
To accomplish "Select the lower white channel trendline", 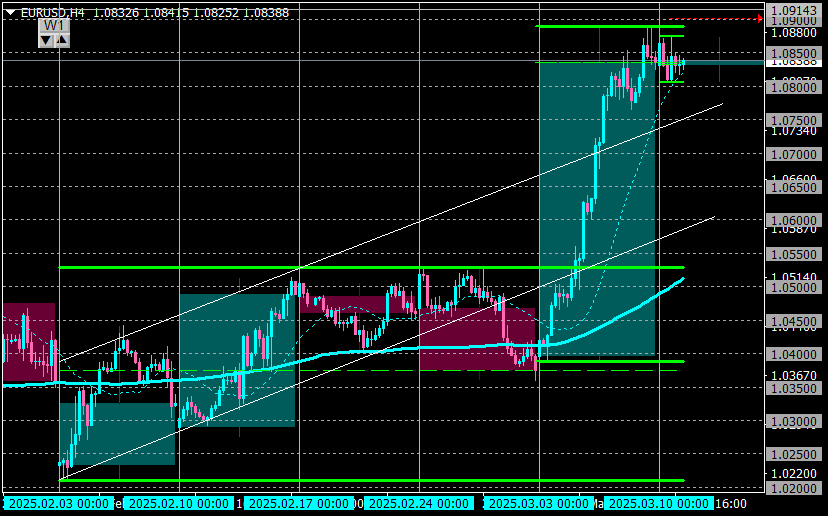I will (x=387, y=348).
